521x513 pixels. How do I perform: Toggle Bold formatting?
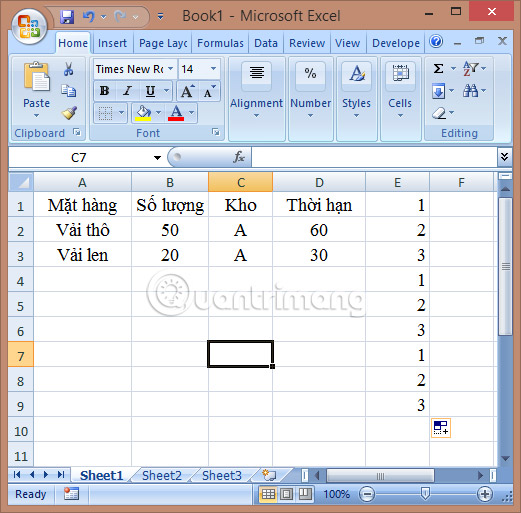pyautogui.click(x=104, y=91)
